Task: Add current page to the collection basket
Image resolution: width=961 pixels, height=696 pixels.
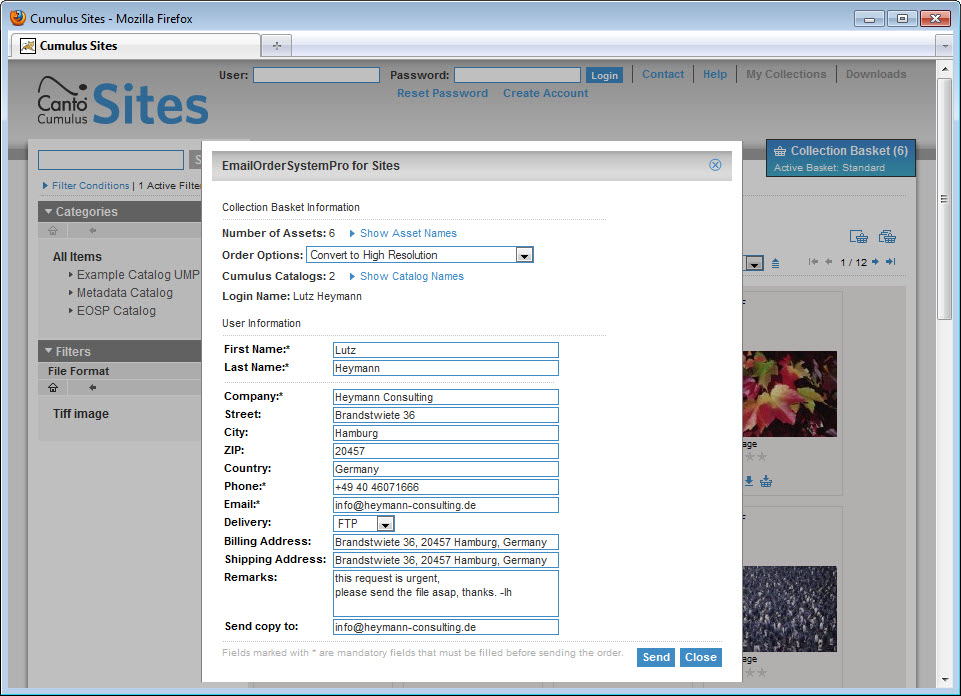Action: coord(859,236)
